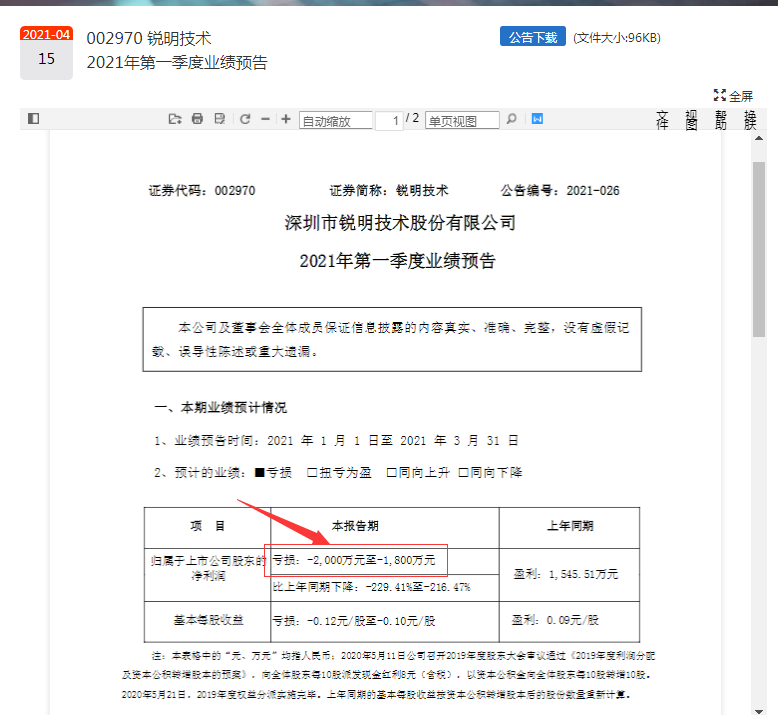Click the '基本每股收益' row label
778x715 pixels.
[x=208, y=620]
